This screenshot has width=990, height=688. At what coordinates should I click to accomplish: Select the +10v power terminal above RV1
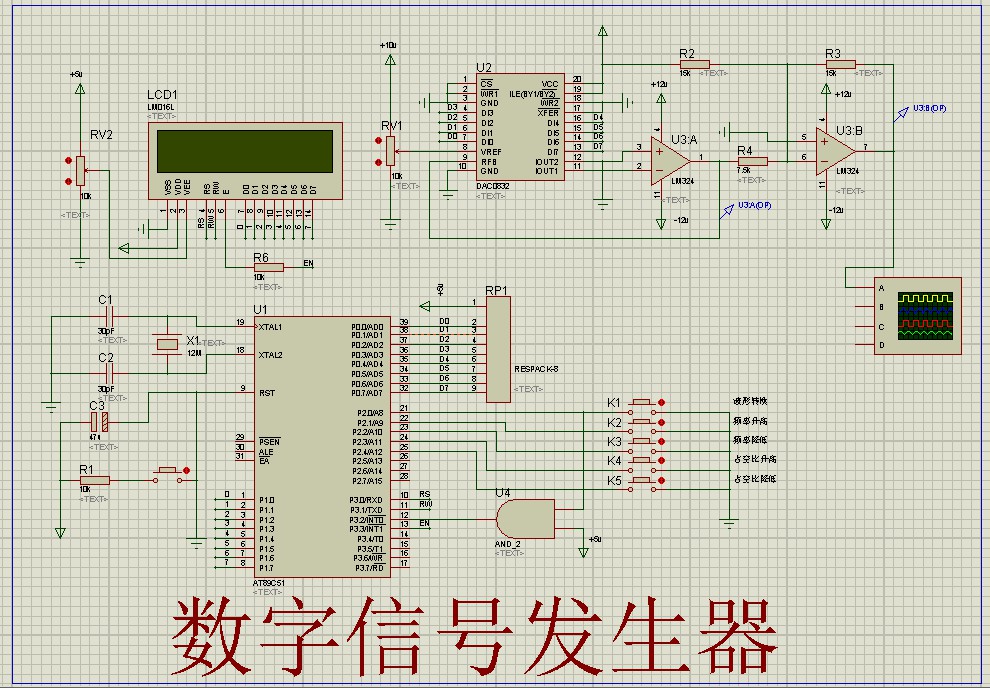[x=390, y=59]
